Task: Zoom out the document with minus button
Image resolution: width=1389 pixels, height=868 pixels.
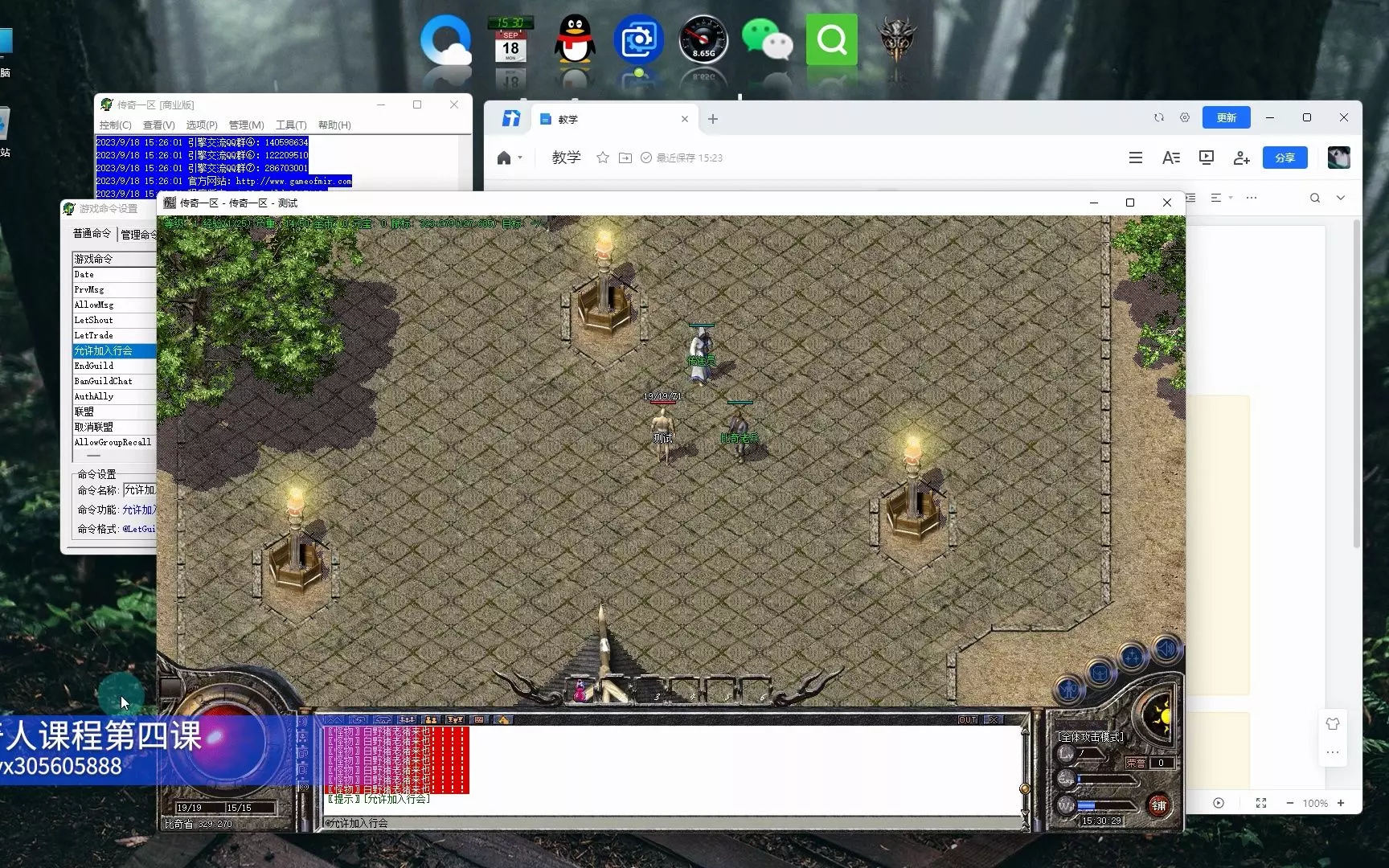Action: (x=1290, y=803)
